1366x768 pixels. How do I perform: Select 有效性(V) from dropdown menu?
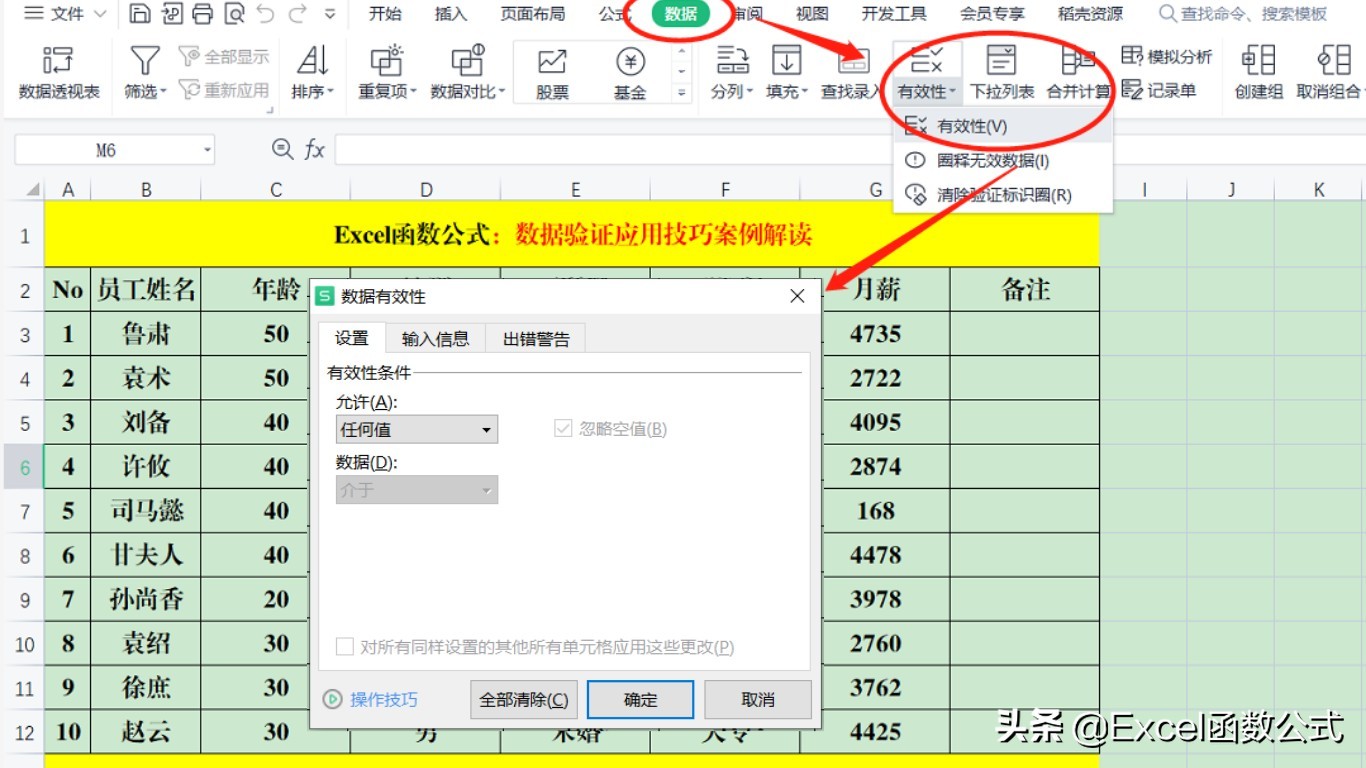pyautogui.click(x=1003, y=126)
